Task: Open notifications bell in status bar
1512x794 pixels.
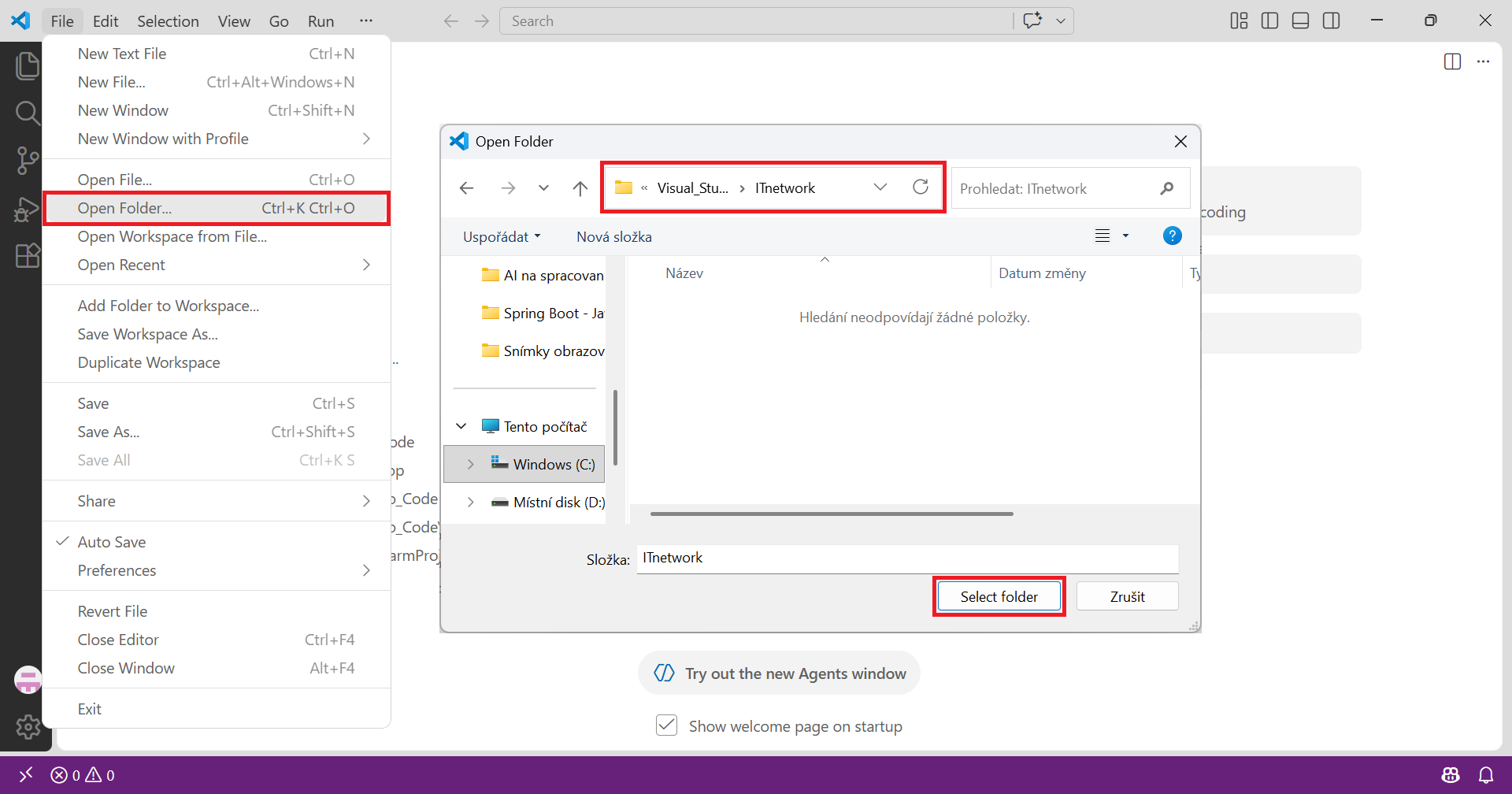Action: tap(1486, 775)
